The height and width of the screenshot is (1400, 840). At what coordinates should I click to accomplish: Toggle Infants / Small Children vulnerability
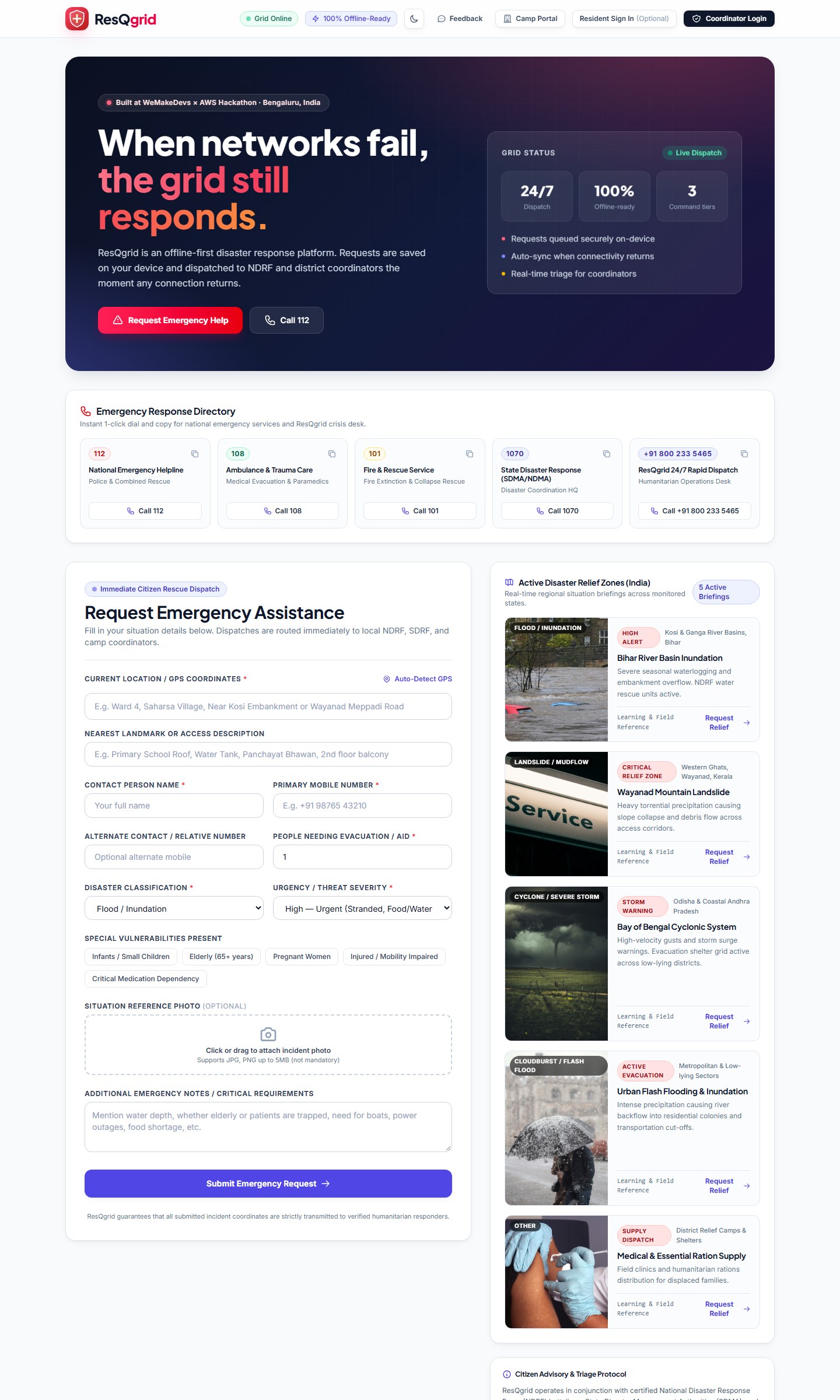click(x=131, y=957)
